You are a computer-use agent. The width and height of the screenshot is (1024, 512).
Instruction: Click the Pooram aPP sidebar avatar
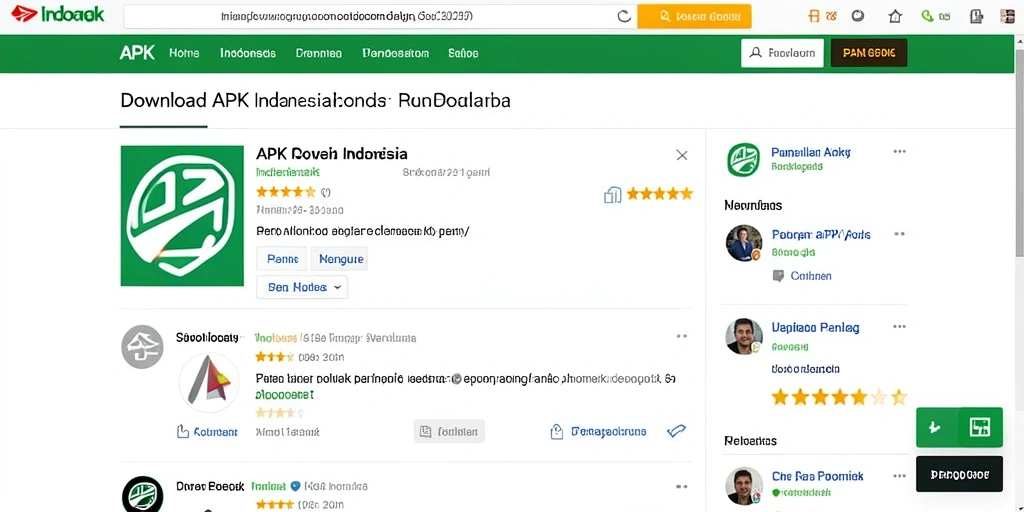pyautogui.click(x=744, y=243)
